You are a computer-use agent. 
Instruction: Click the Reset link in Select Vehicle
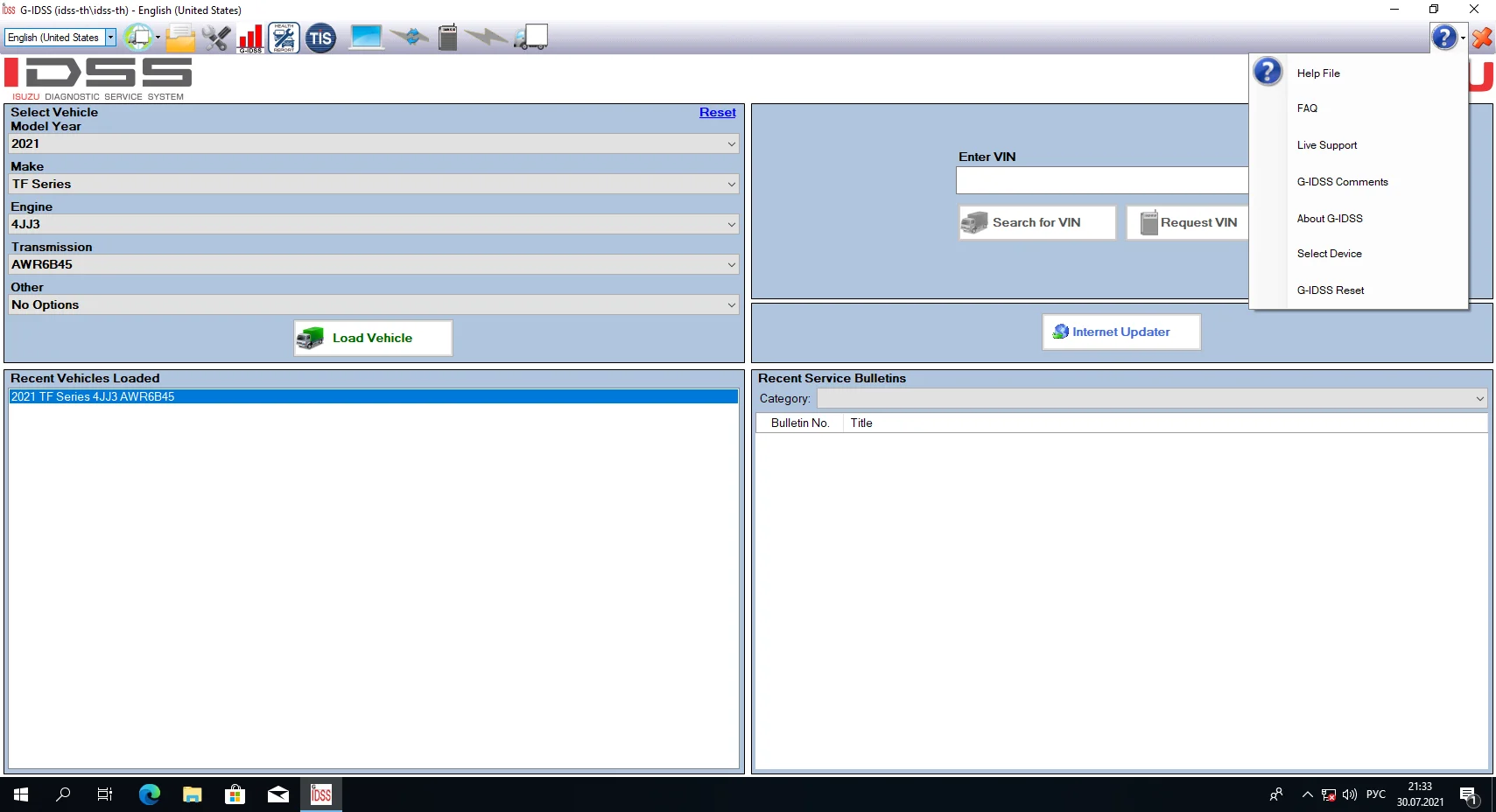click(x=718, y=112)
